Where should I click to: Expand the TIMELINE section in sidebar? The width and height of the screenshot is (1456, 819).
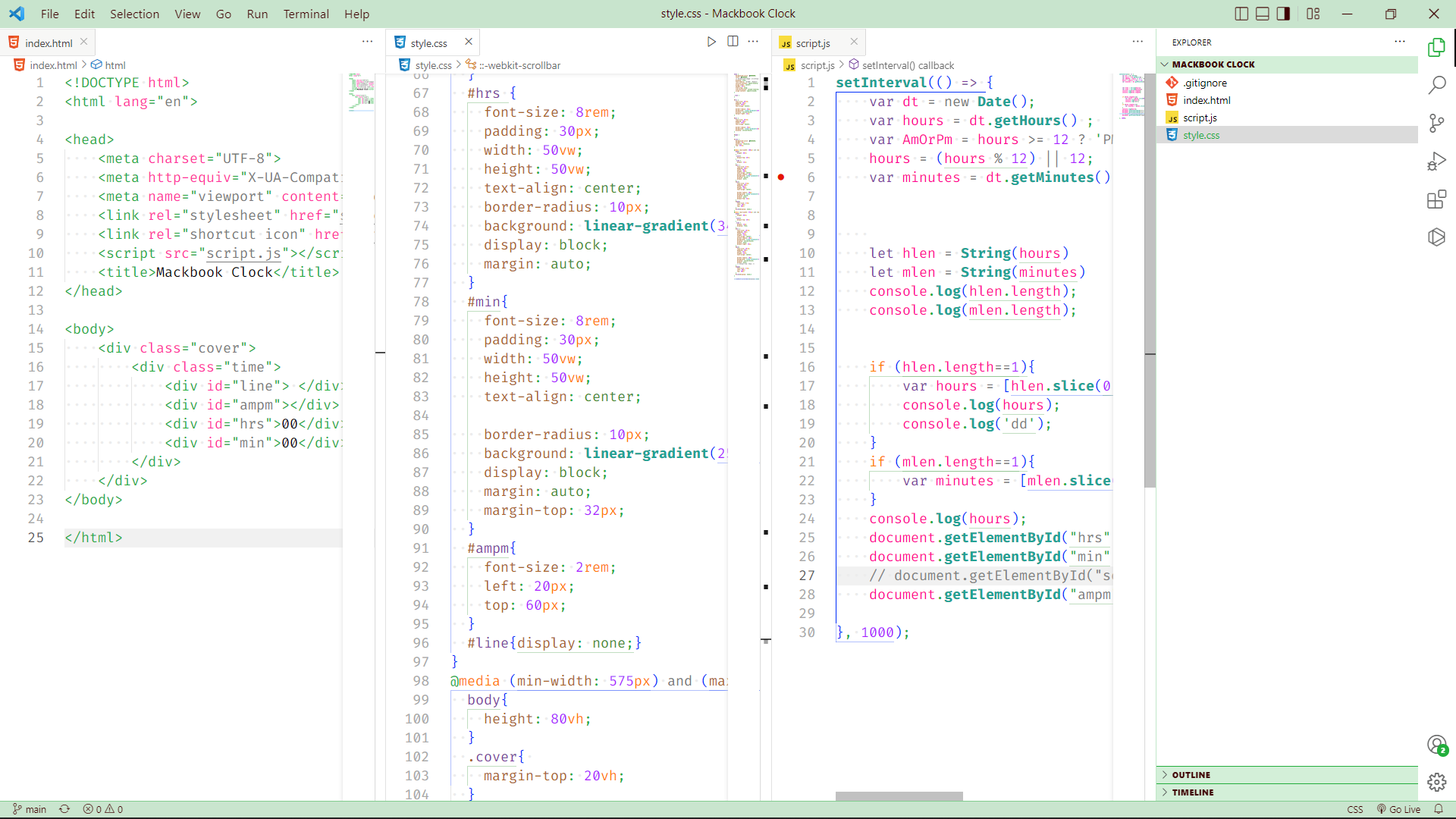[1193, 791]
